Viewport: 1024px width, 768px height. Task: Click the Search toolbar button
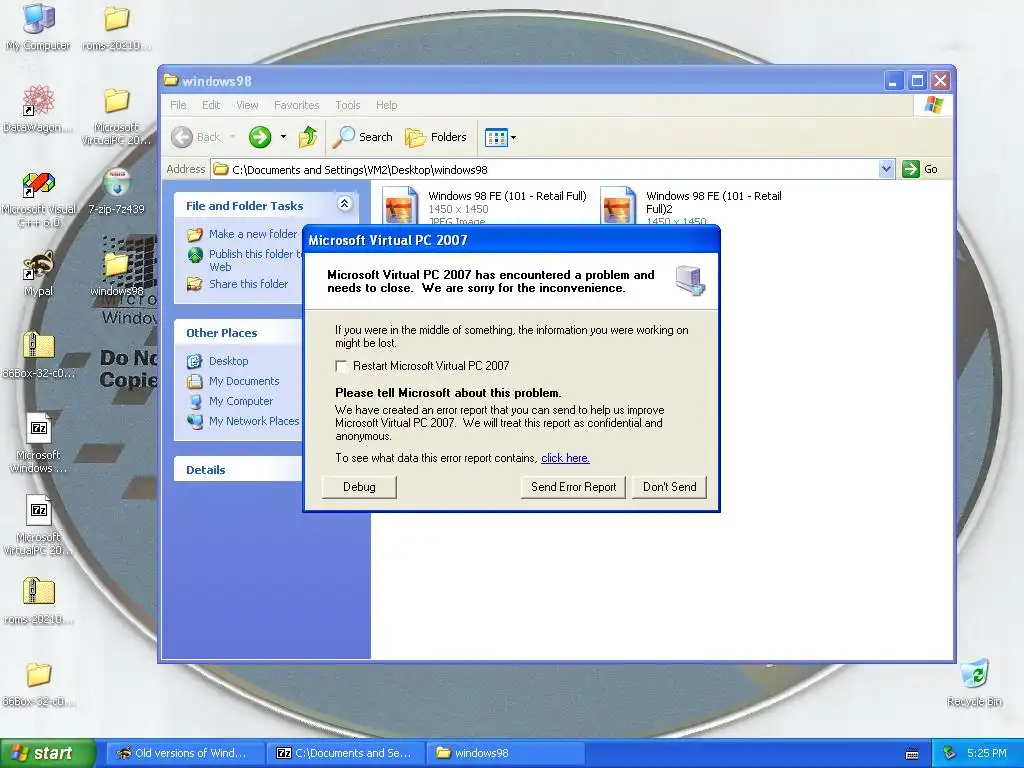pyautogui.click(x=362, y=137)
